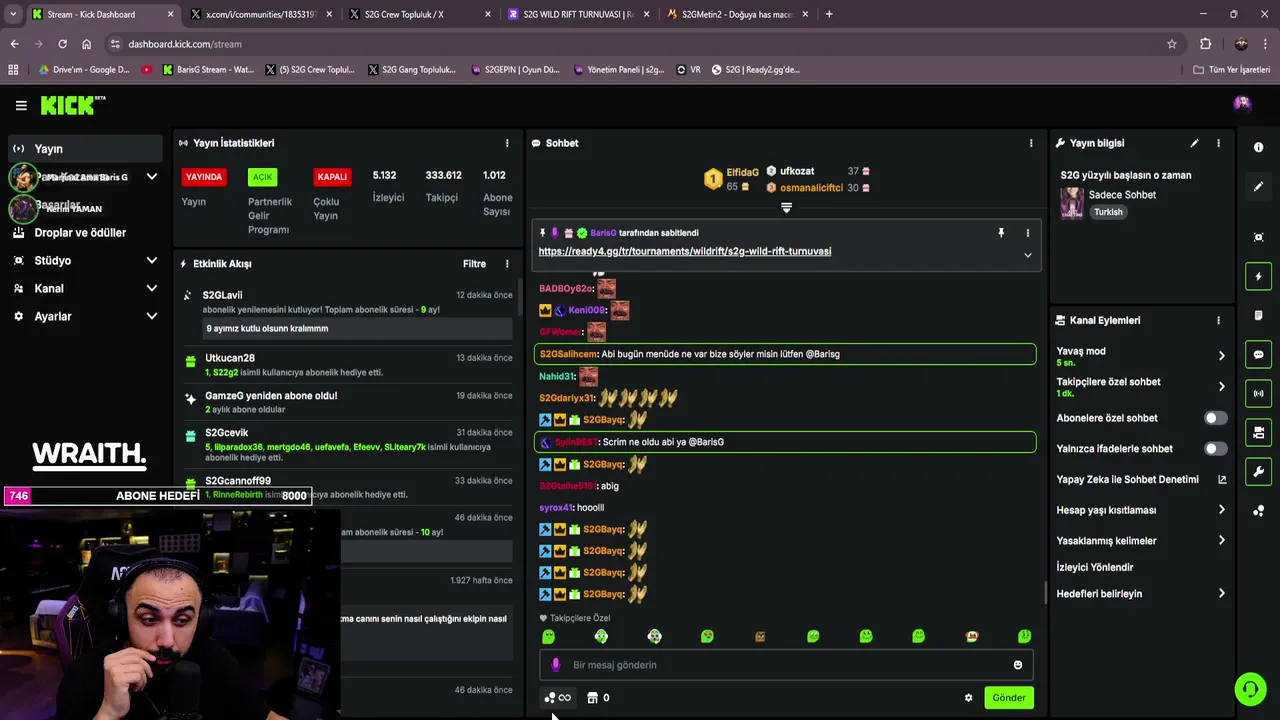Image resolution: width=1280 pixels, height=720 pixels.
Task: Open the Yapay Zeka ile Sohbet Denetimi external link
Action: 1222,480
